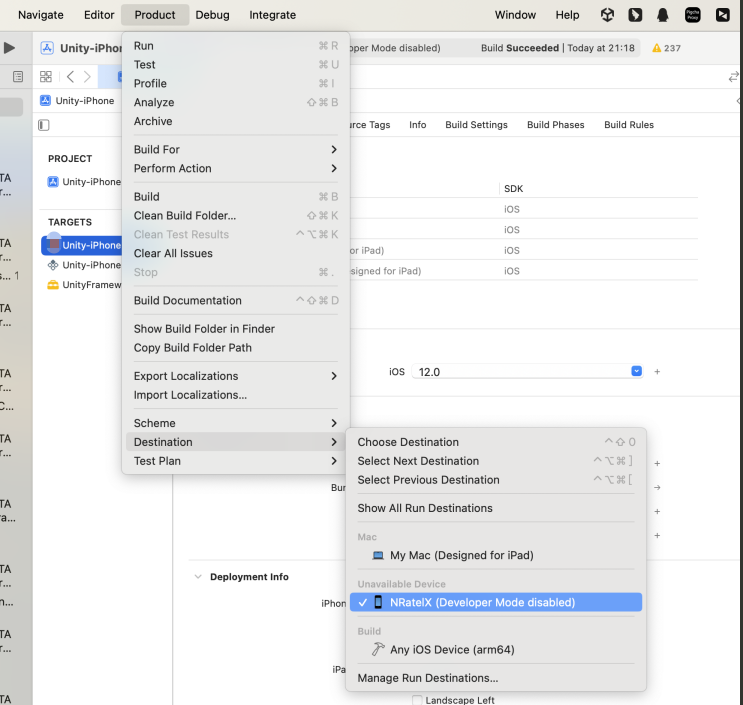Select Build menu item
Image resolution: width=743 pixels, height=705 pixels.
[x=236, y=197]
